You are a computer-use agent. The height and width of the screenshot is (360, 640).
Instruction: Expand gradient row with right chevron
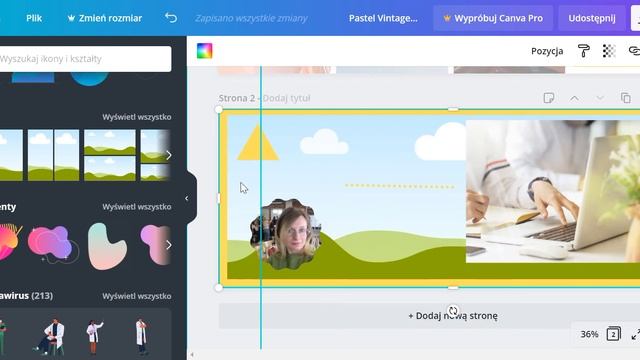(x=169, y=245)
